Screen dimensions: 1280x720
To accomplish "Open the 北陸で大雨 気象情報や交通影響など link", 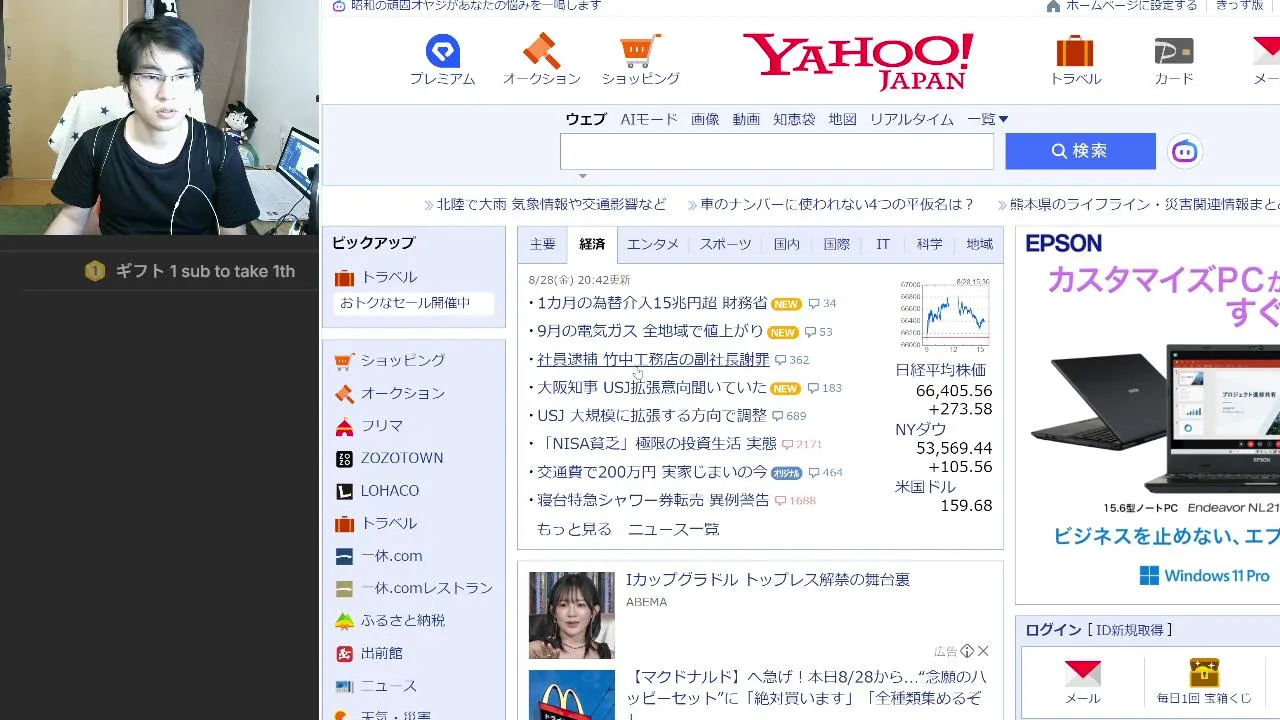I will pyautogui.click(x=551, y=204).
